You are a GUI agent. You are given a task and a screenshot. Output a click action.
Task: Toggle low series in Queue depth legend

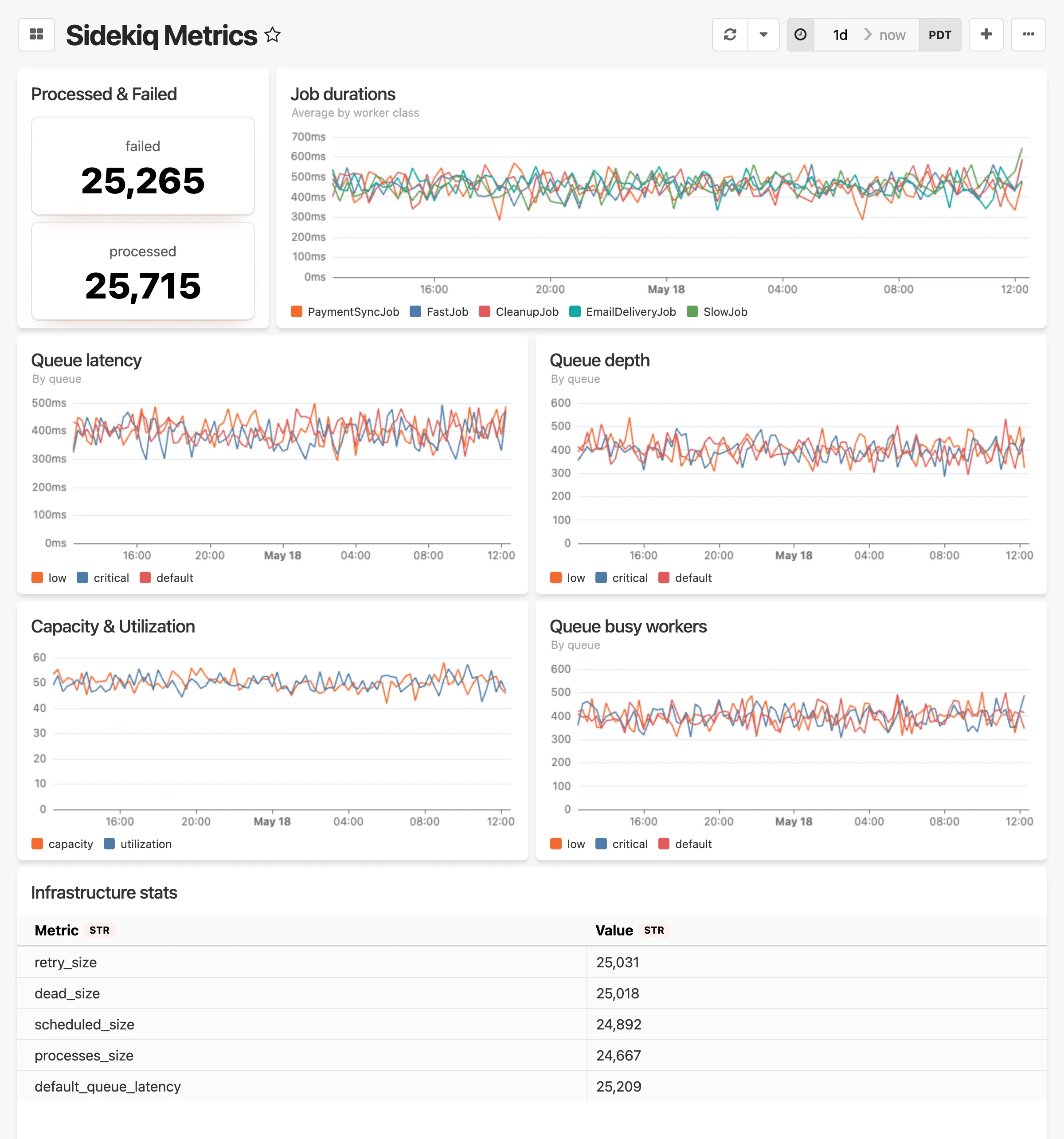click(x=568, y=577)
